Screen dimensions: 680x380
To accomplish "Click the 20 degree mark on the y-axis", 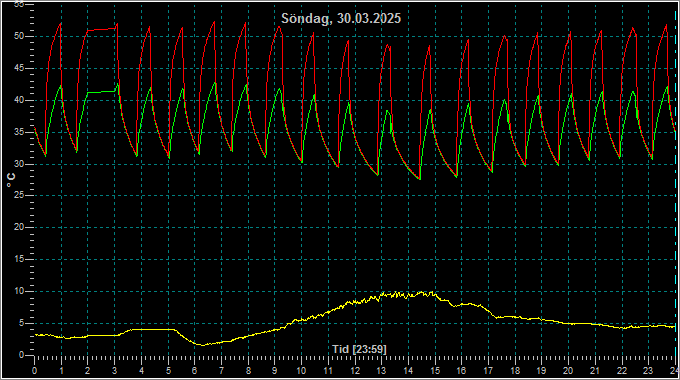I will click(x=19, y=227).
